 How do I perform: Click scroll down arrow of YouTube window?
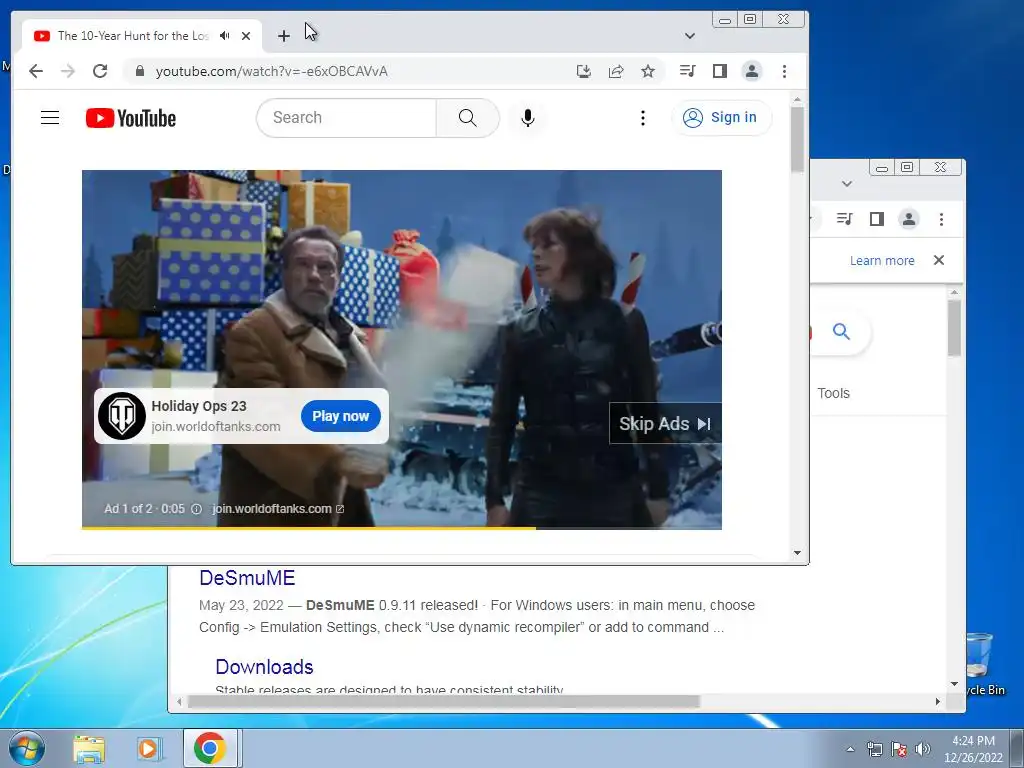pos(797,553)
